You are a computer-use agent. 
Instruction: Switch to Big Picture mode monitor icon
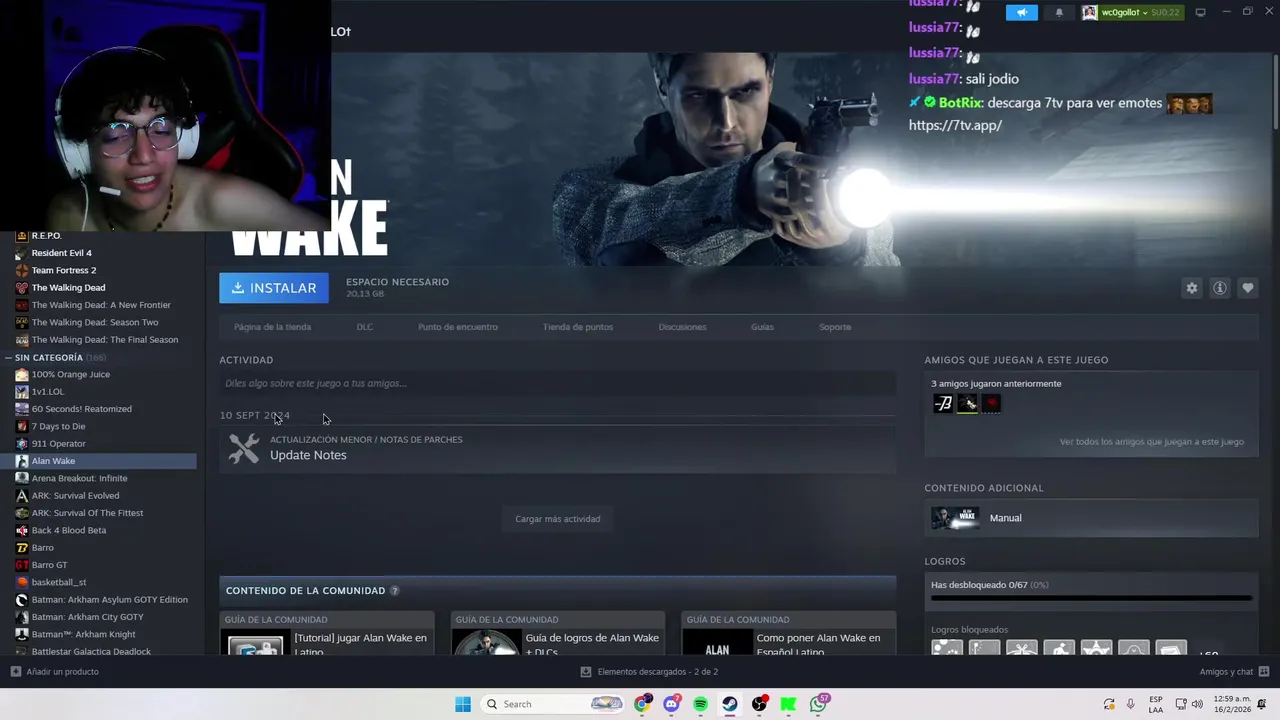[1200, 13]
